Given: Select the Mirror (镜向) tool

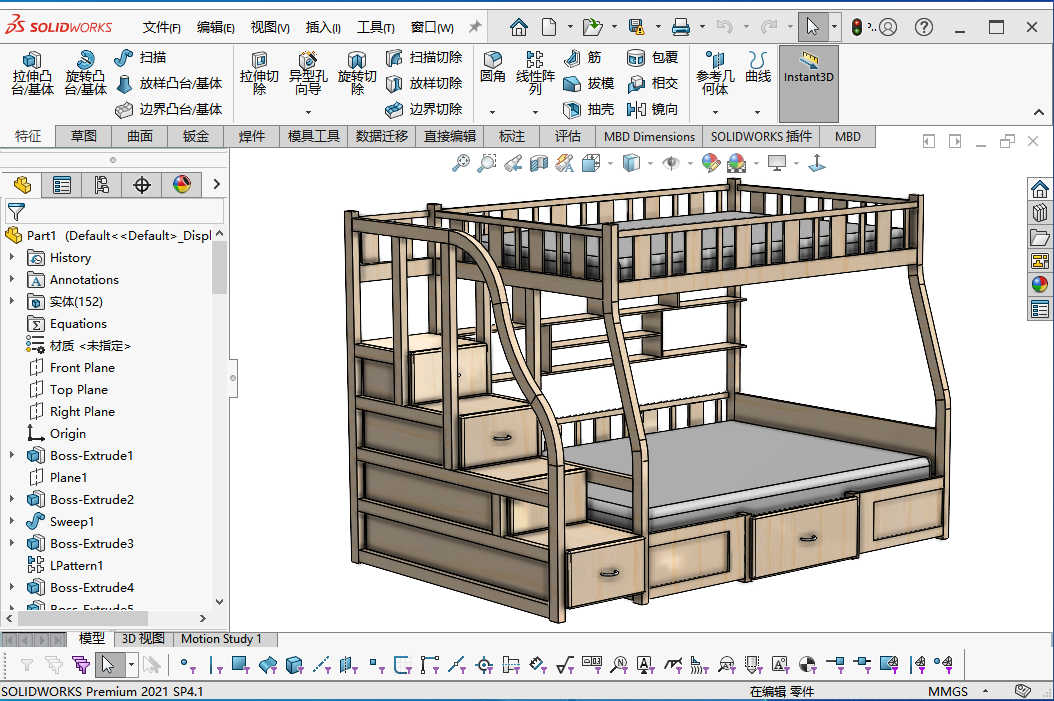Looking at the screenshot, I should click(x=652, y=109).
